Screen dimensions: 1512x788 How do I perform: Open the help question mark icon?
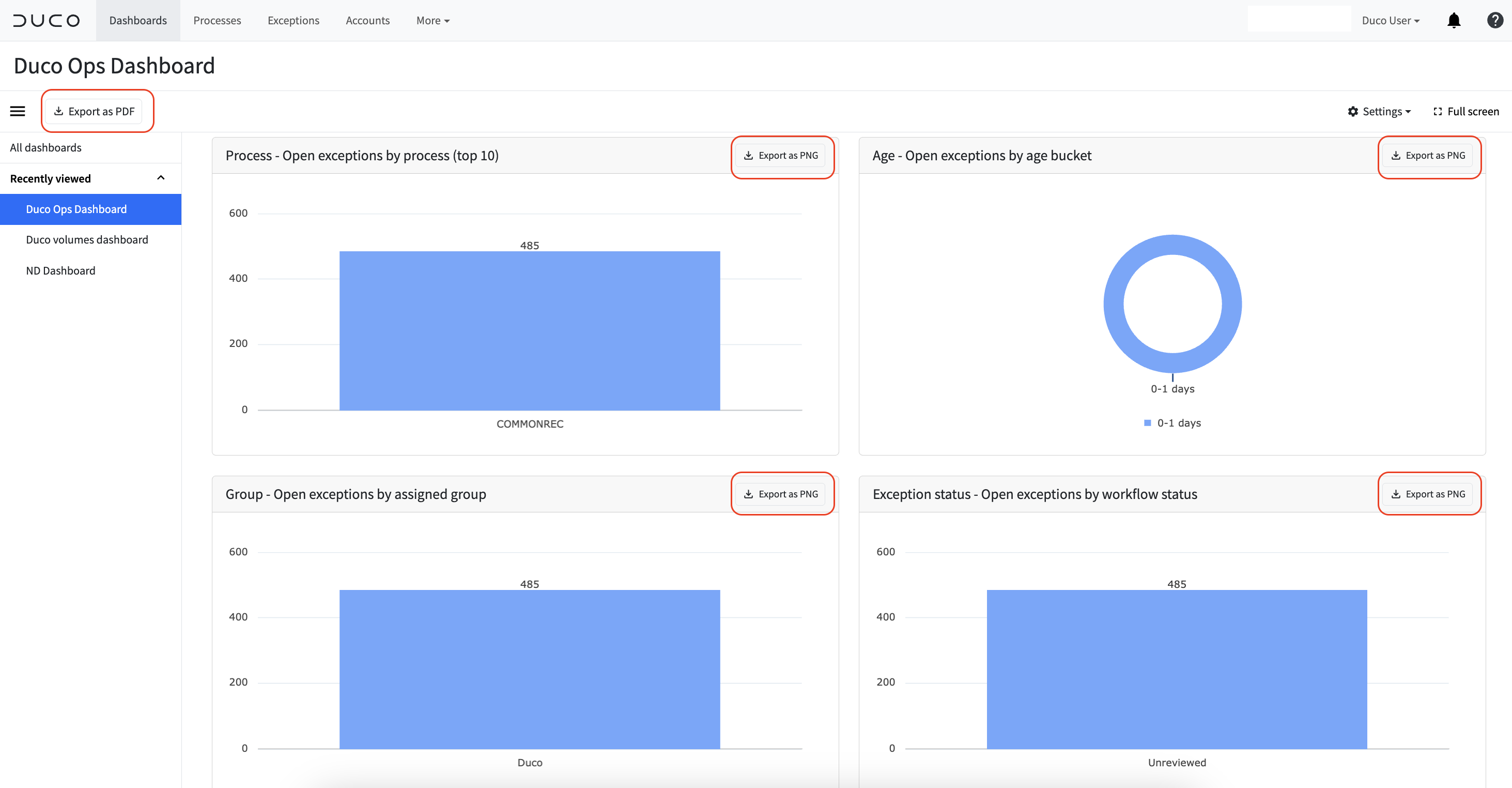(1494, 21)
